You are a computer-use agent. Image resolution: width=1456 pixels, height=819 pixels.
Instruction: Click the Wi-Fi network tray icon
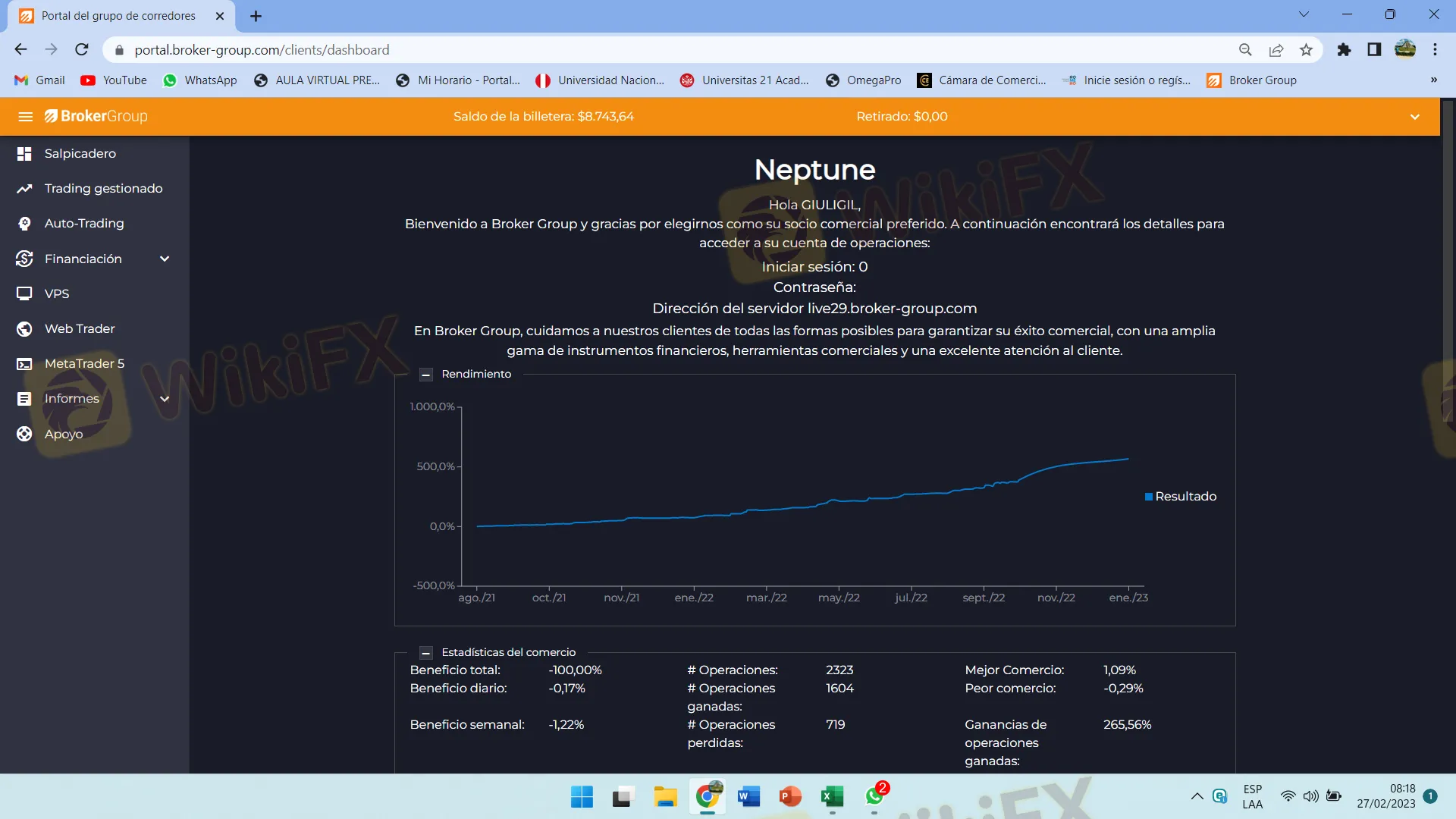1288,797
